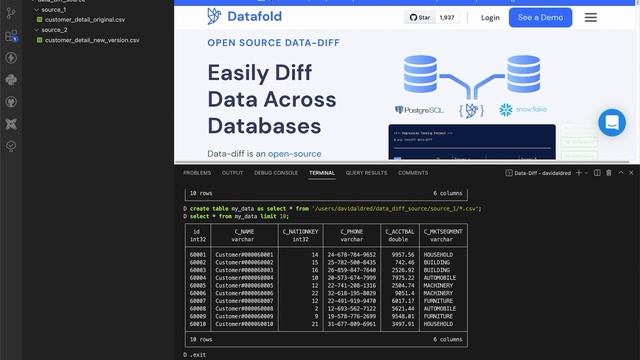Click phone number 31-677-809-6961
The image size is (640, 360).
(352, 324)
